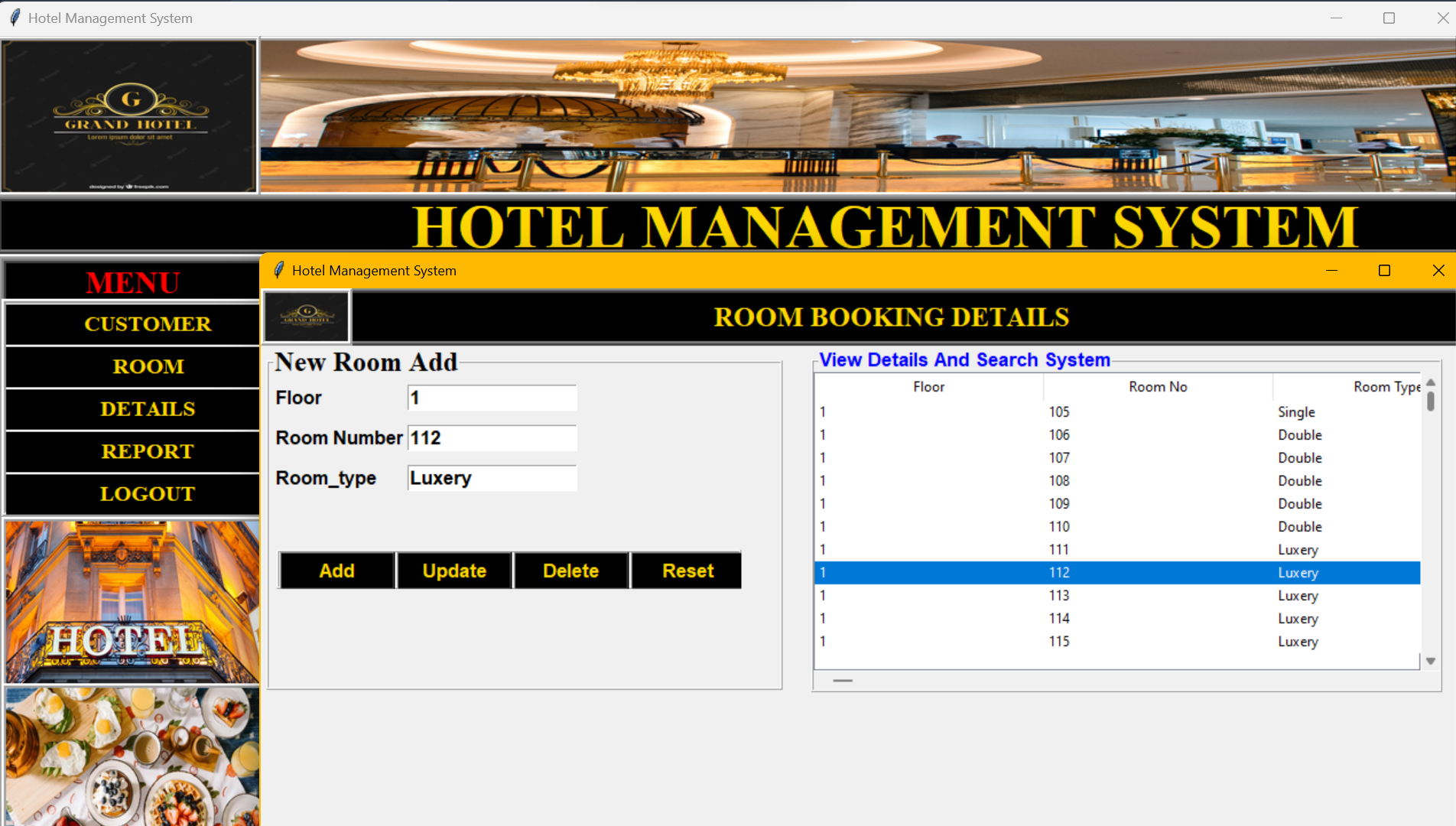Click the feather icon in the inner window title

pos(278,270)
